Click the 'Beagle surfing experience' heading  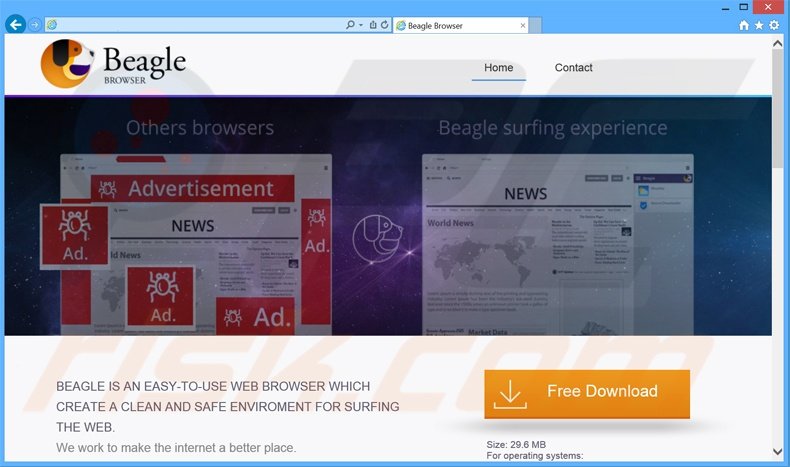pyautogui.click(x=553, y=128)
